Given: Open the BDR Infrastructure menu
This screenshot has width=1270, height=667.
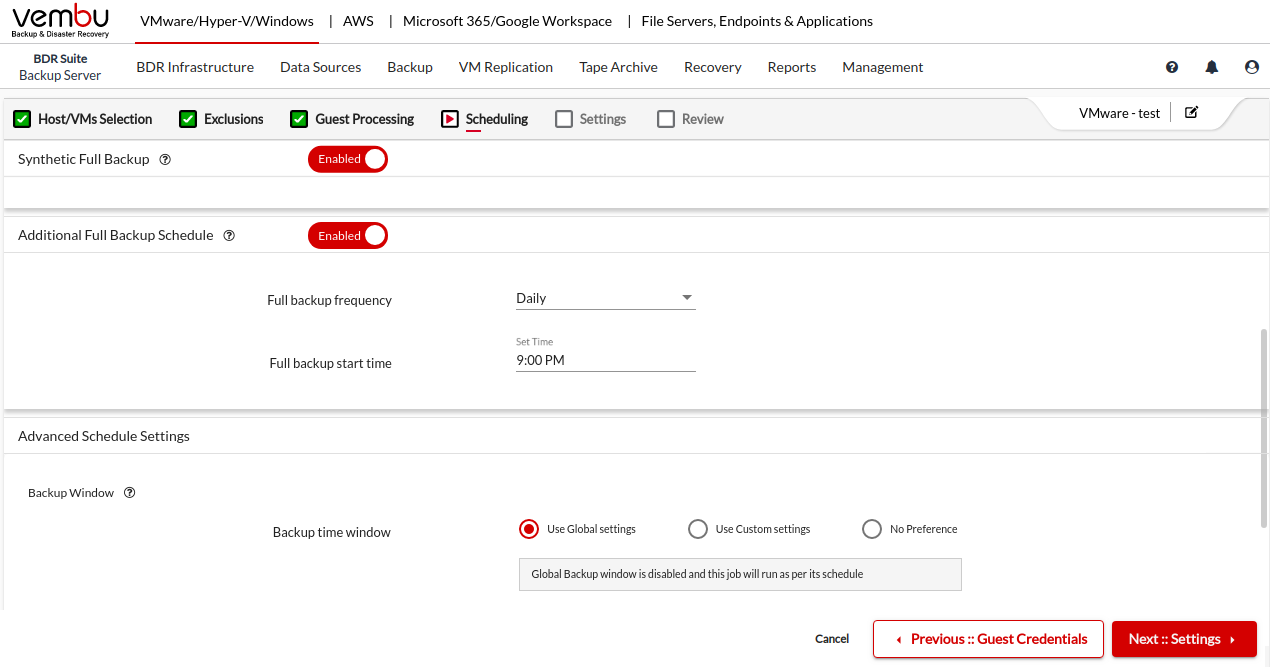Looking at the screenshot, I should point(195,67).
